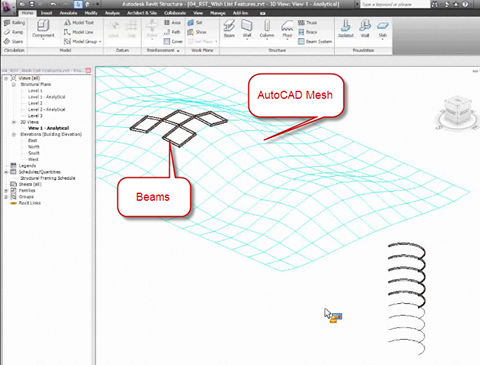This screenshot has height=365, width=480.
Task: Select the Truss tool
Action: (307, 23)
